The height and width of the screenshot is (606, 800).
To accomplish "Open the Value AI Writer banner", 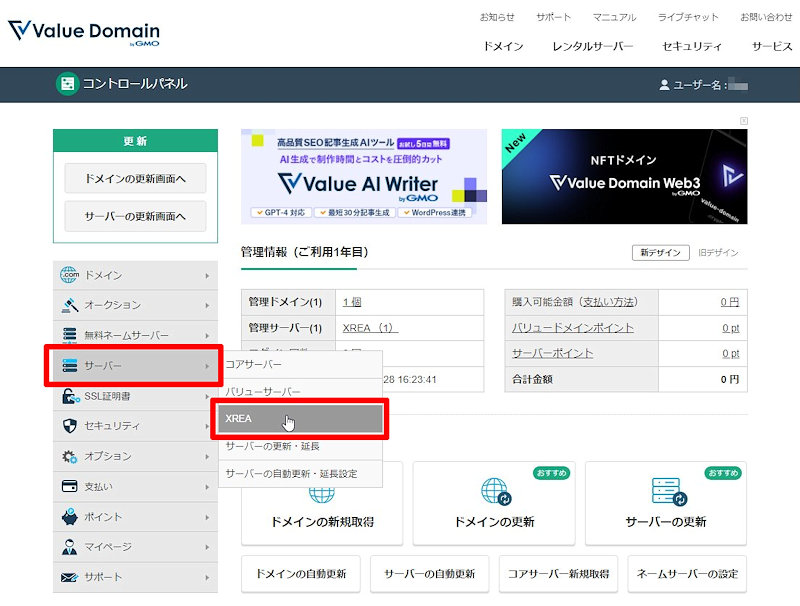I will tap(364, 177).
